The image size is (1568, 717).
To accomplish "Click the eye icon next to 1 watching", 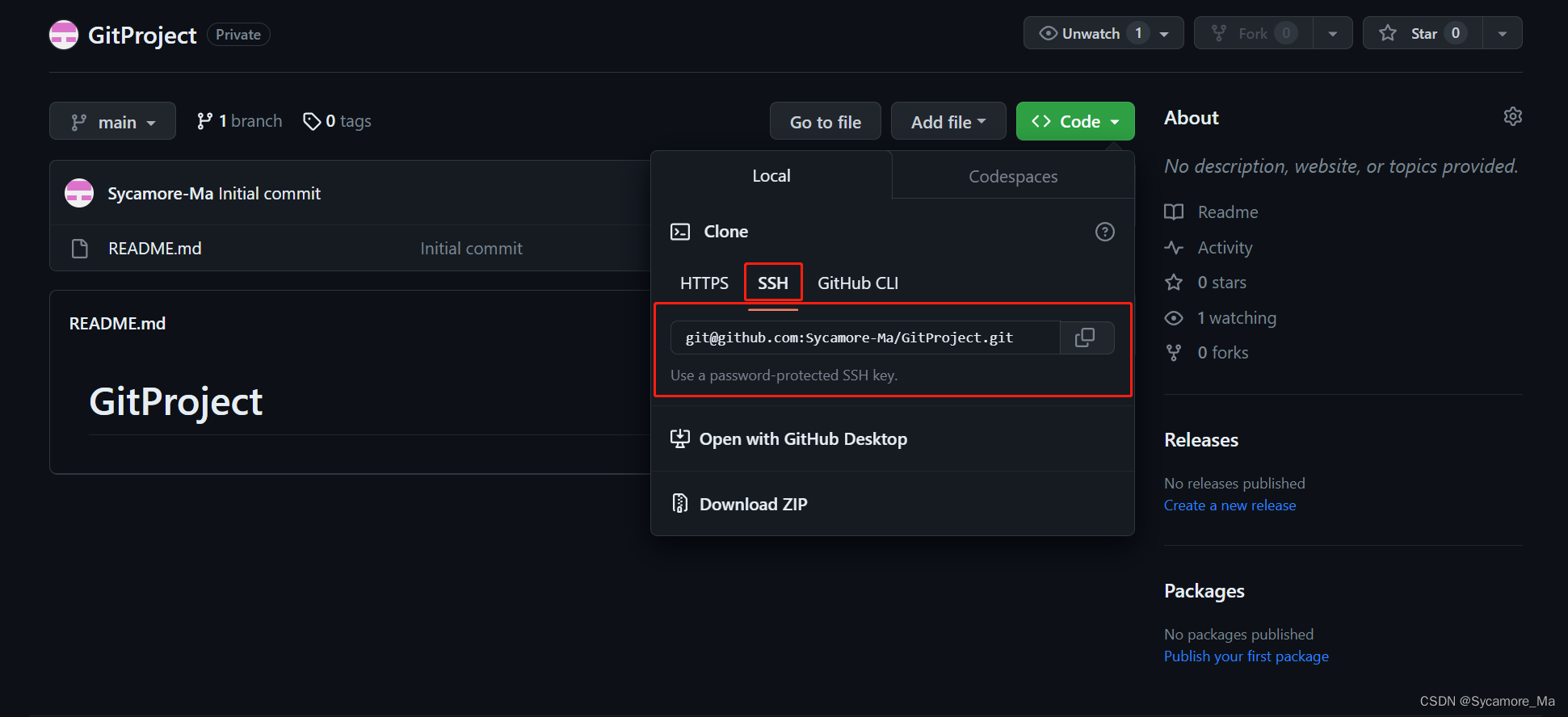I will point(1174,318).
